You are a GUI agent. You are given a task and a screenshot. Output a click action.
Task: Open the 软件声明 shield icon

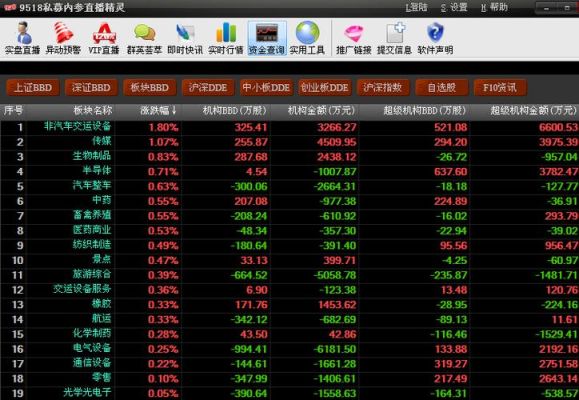(x=435, y=38)
